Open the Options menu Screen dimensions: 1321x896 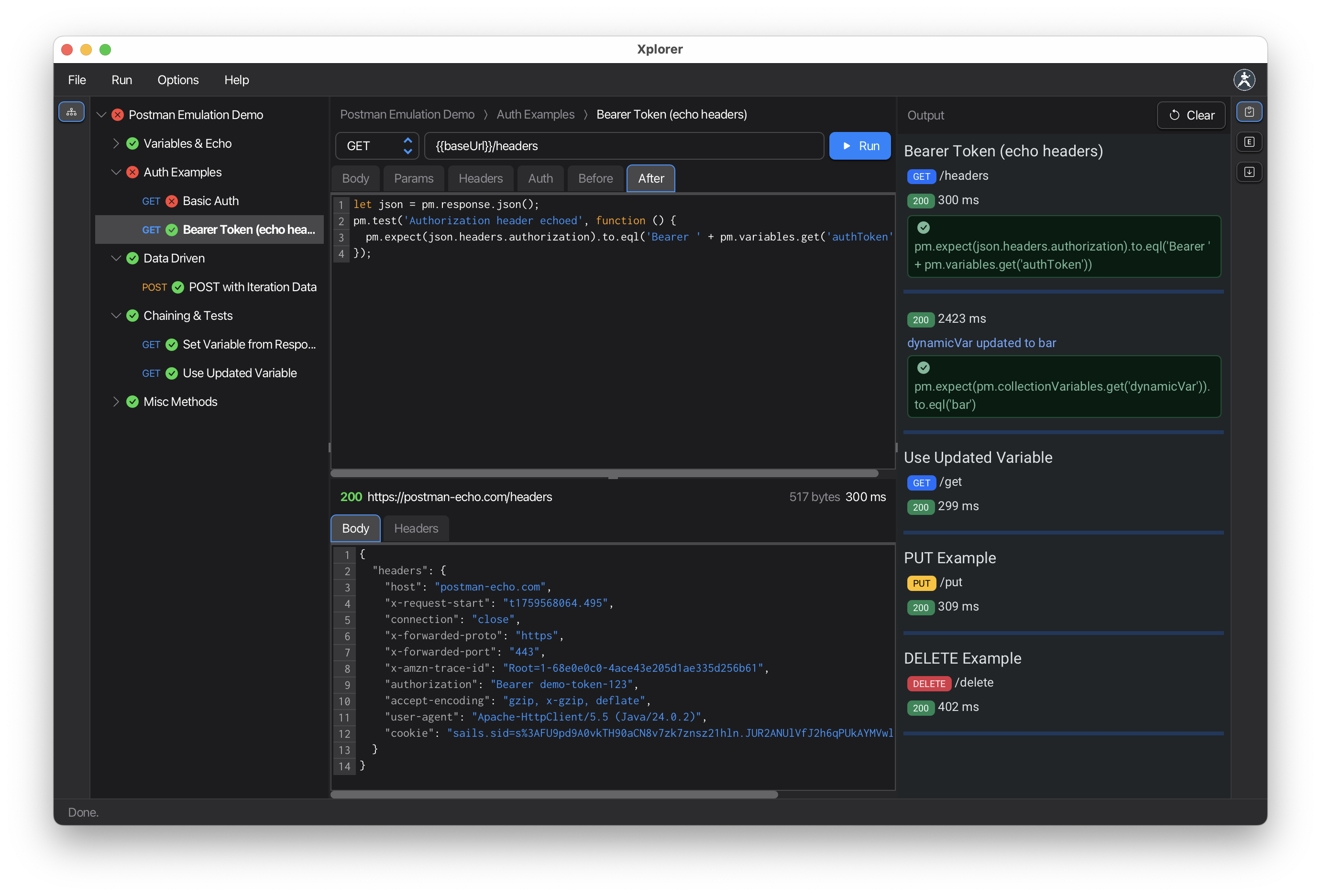tap(178, 79)
